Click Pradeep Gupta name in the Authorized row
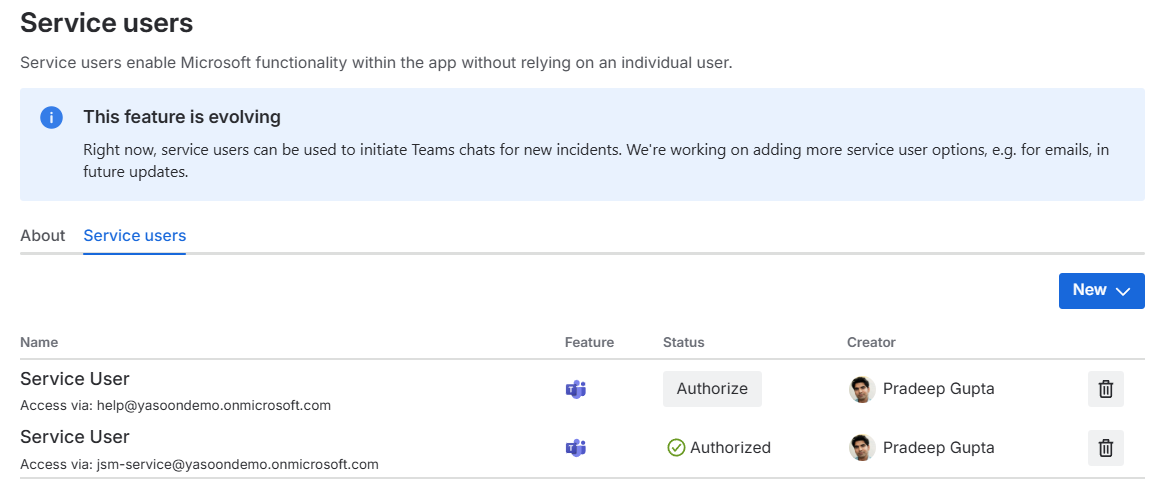 [x=938, y=448]
